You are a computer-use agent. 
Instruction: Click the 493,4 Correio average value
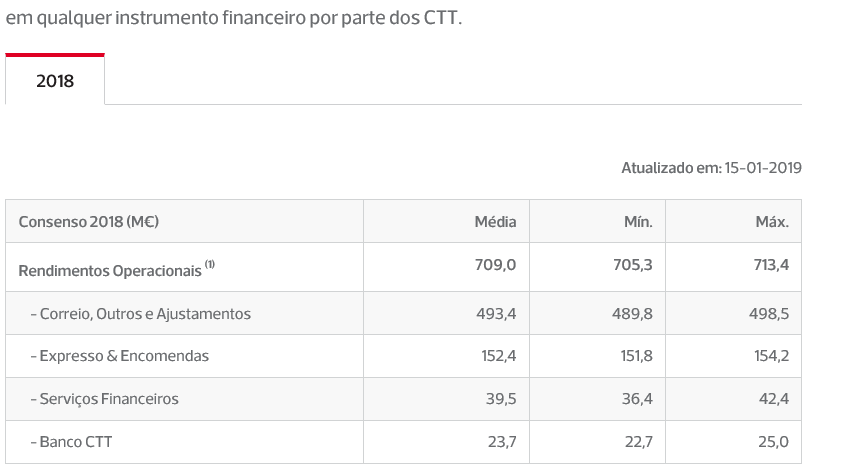click(496, 314)
